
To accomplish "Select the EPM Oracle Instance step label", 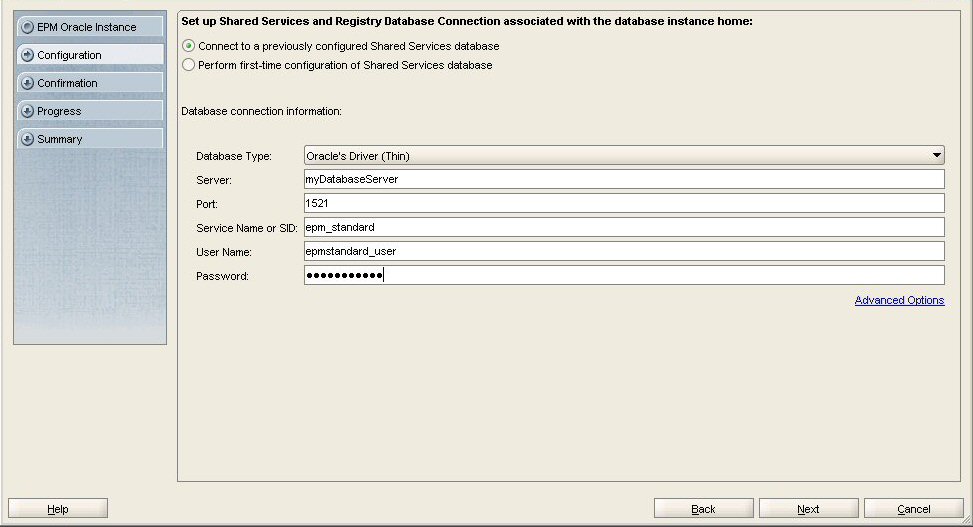I will (86, 27).
